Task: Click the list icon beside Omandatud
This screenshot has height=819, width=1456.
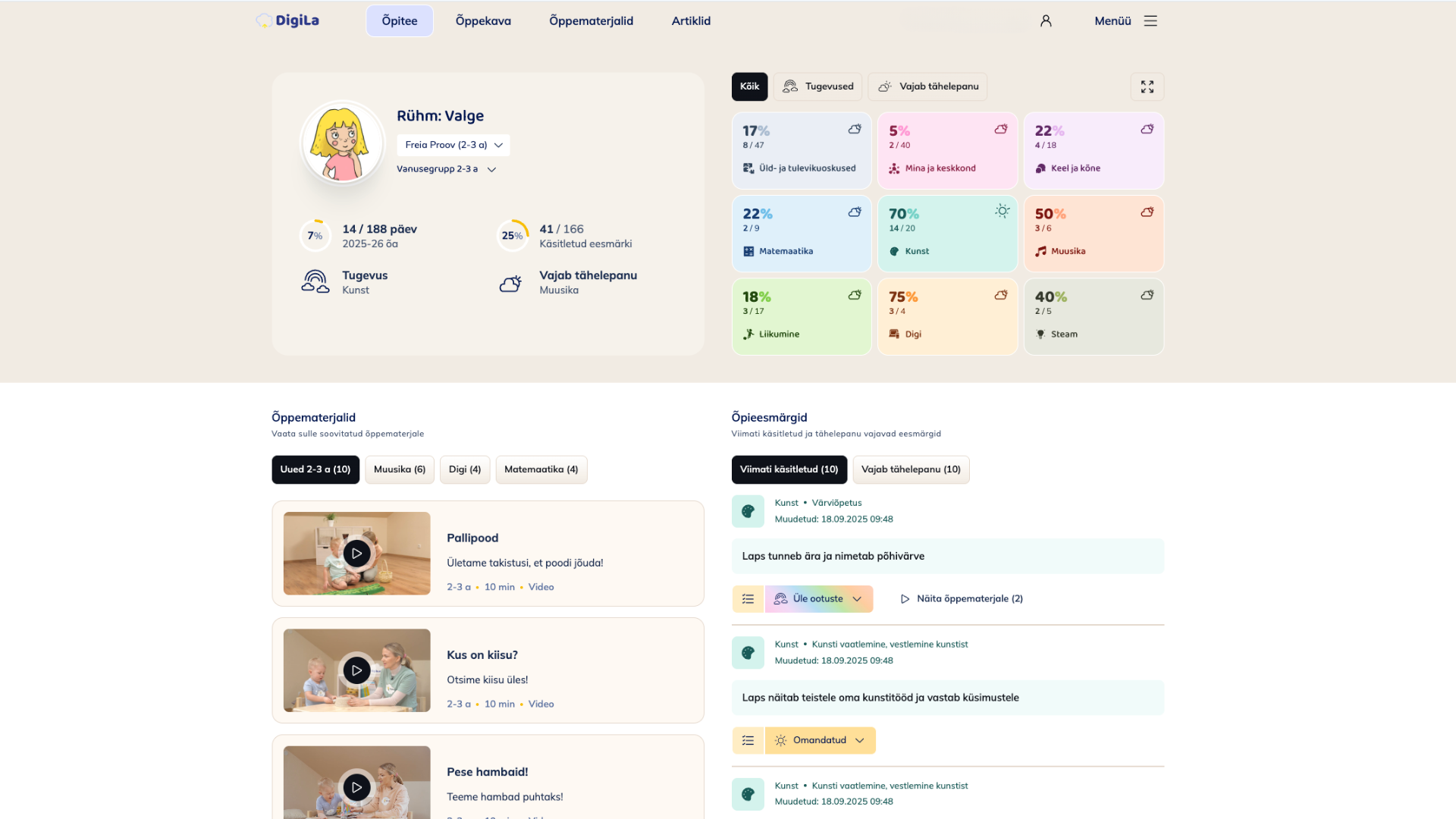Action: 748,740
